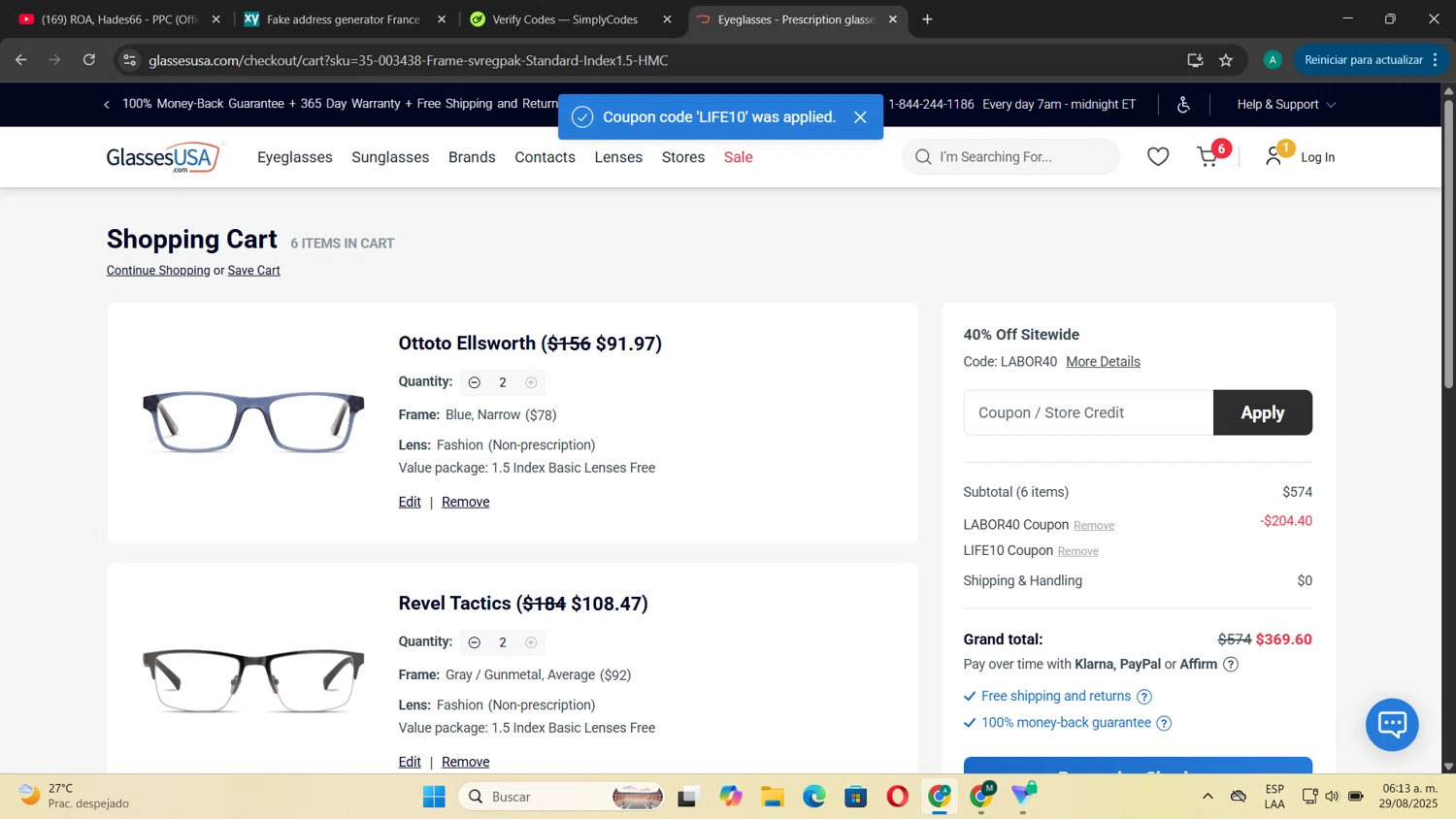Go to previous promo banner message
1456x819 pixels.
click(107, 105)
